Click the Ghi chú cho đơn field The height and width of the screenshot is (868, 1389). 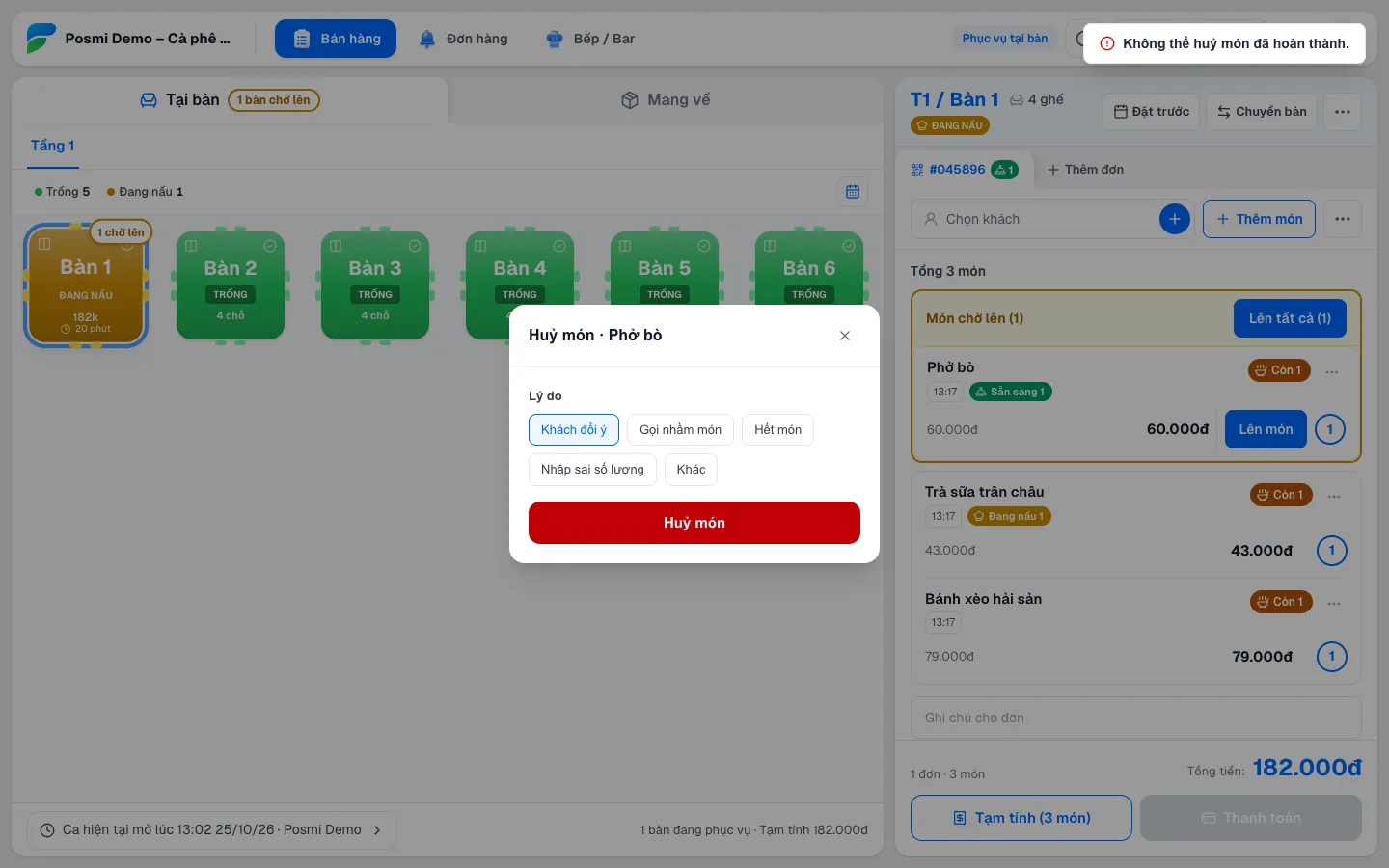click(1136, 718)
